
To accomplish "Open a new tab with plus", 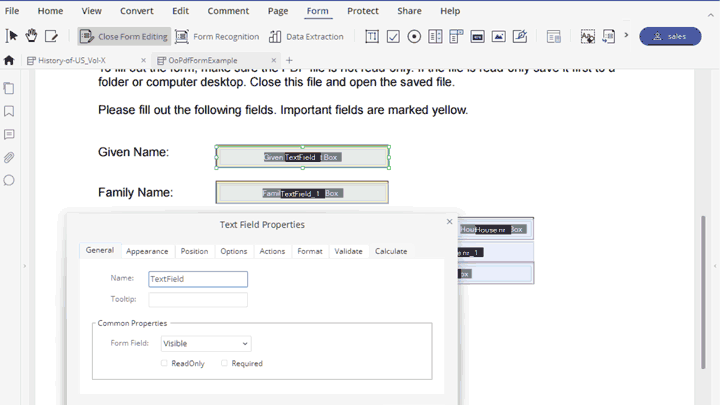I will (x=289, y=60).
